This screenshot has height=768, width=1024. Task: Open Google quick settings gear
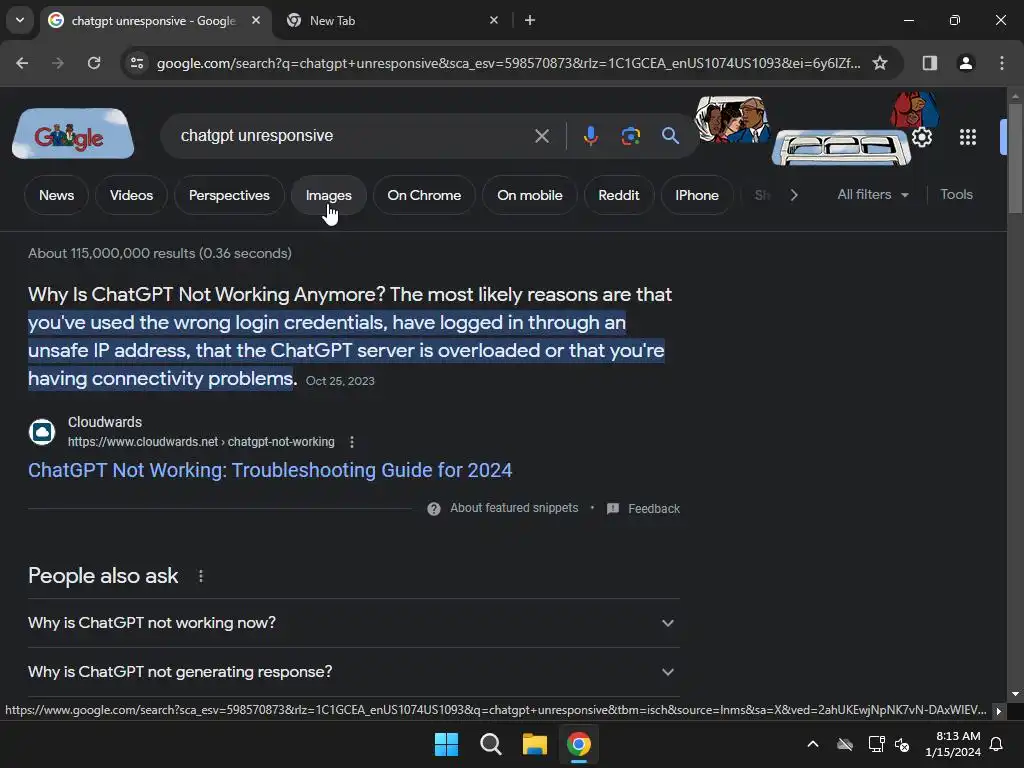pyautogui.click(x=921, y=137)
